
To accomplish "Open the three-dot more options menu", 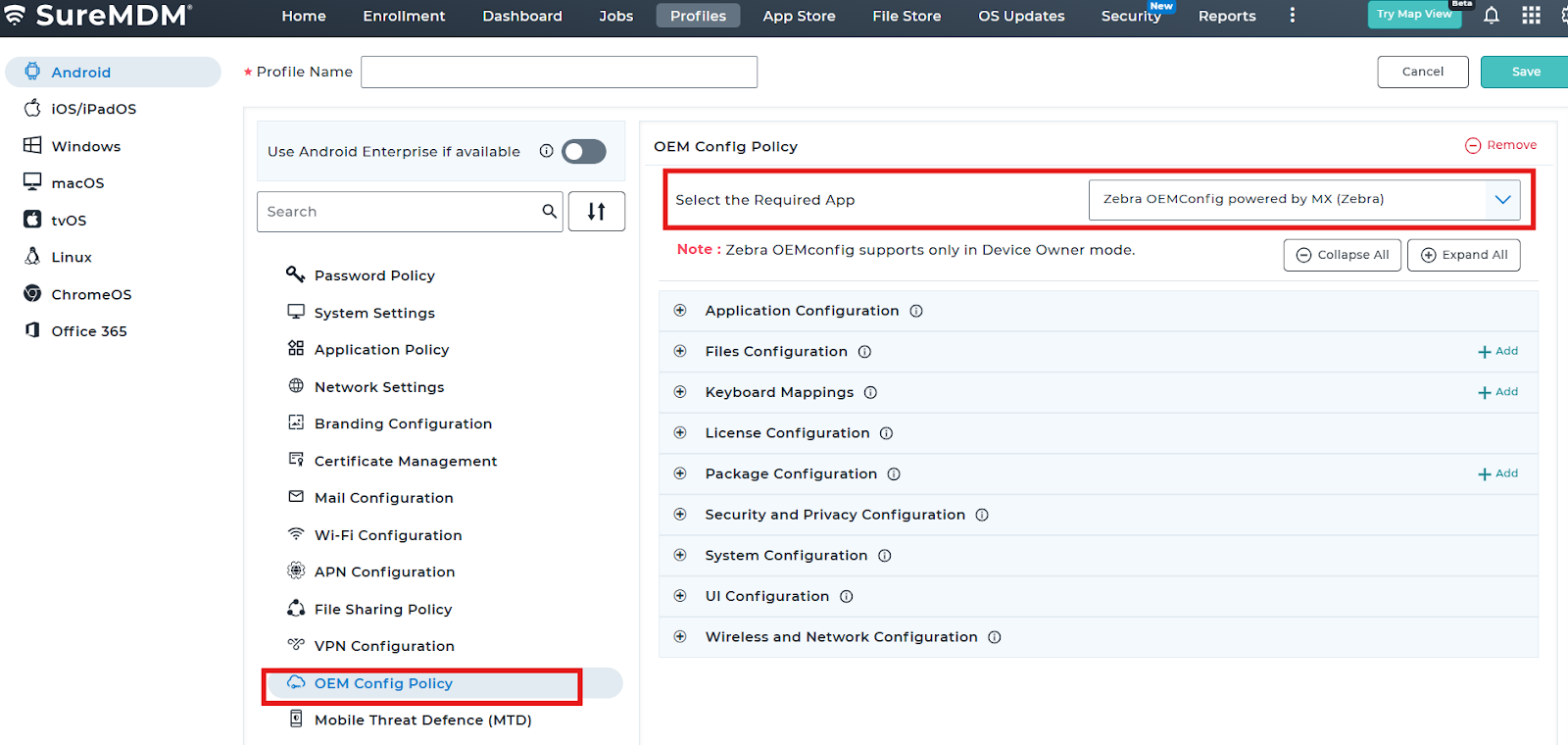I will 1293,16.
